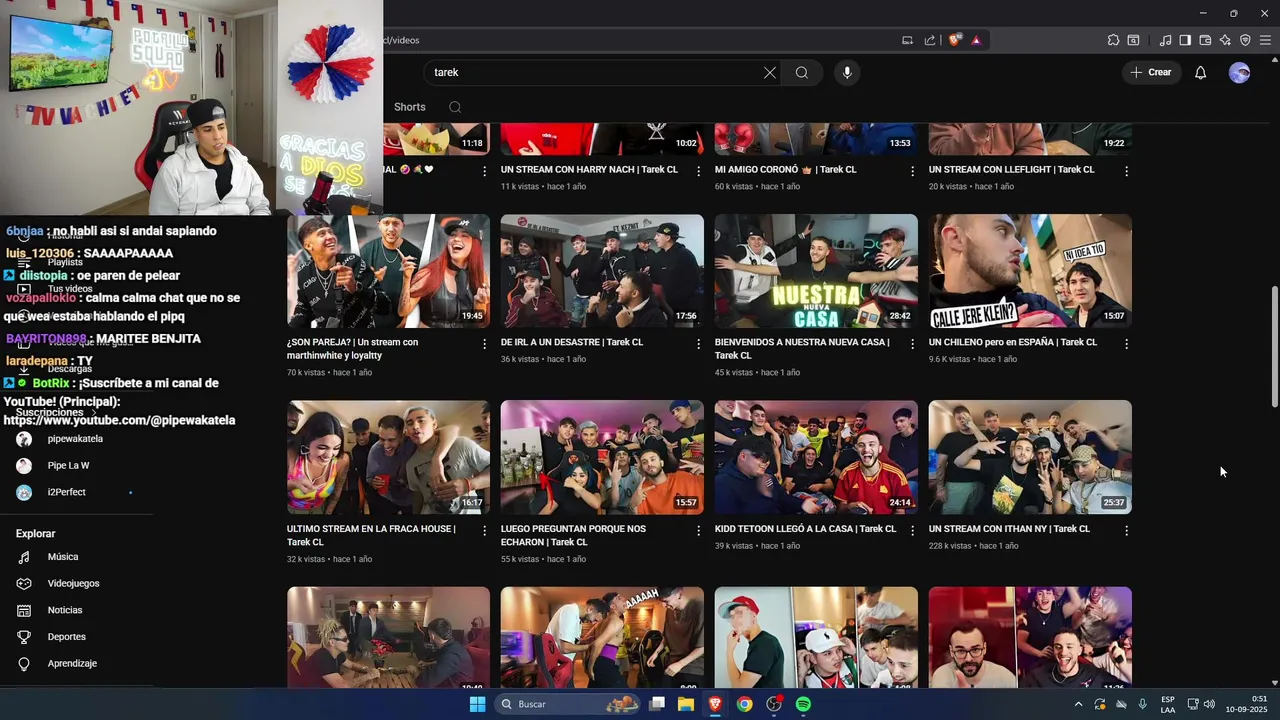
Task: Clear the 'tarek' search text with the X
Action: (x=770, y=72)
